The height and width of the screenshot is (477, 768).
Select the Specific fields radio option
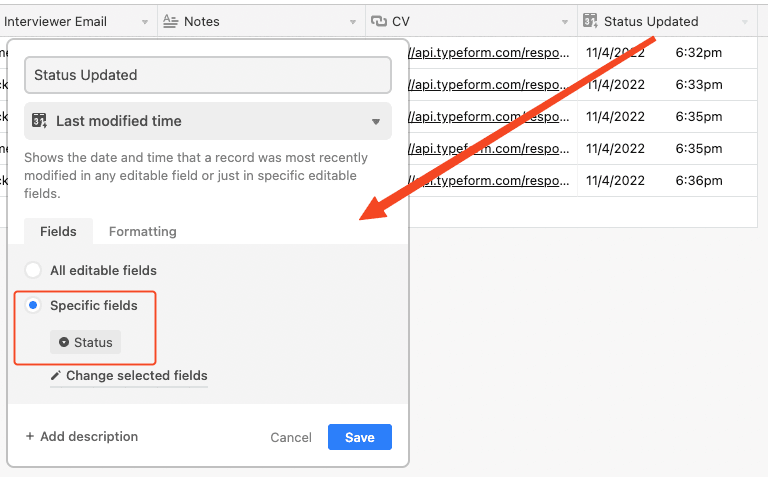pos(34,305)
